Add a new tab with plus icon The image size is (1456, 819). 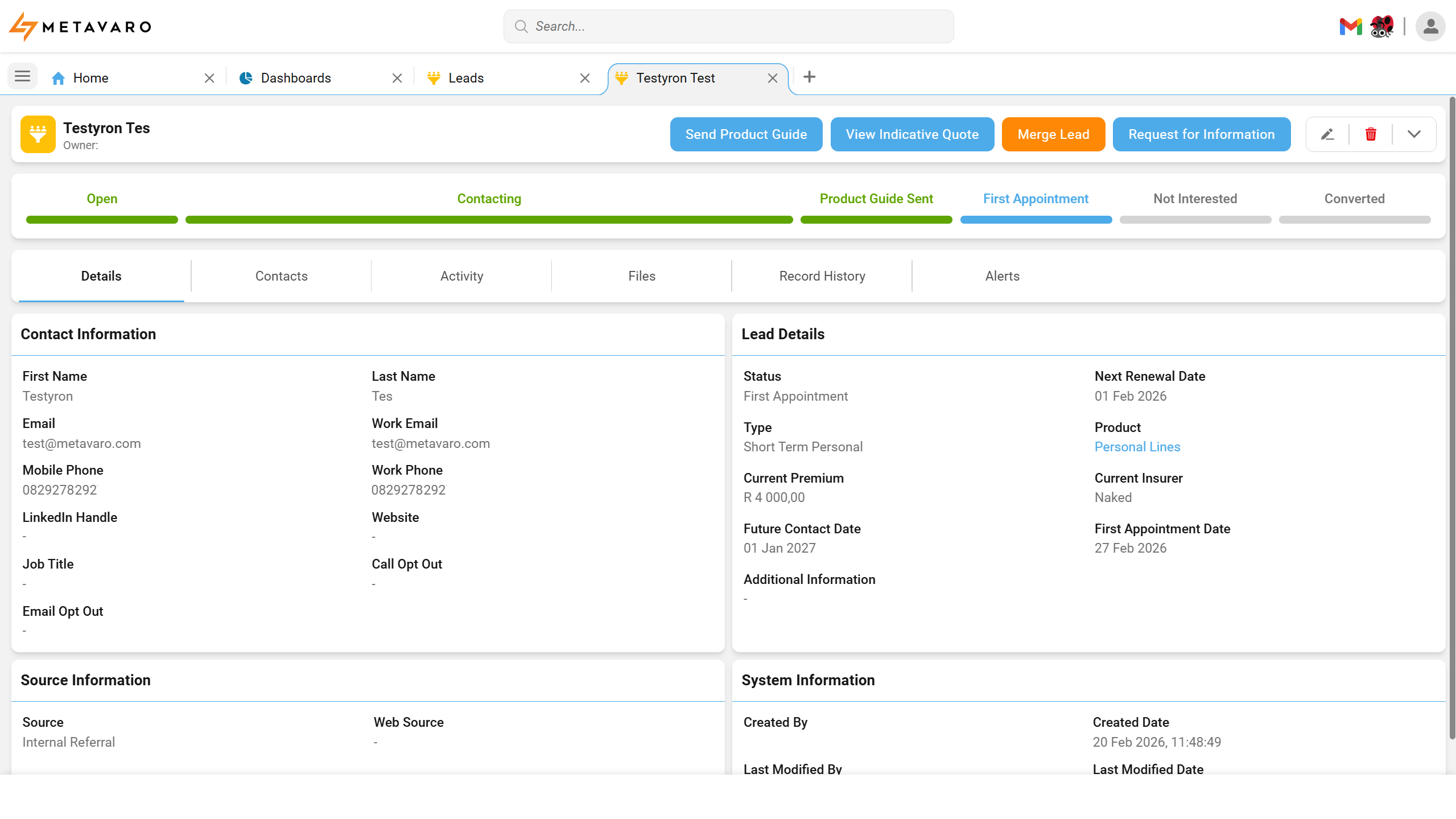click(809, 77)
